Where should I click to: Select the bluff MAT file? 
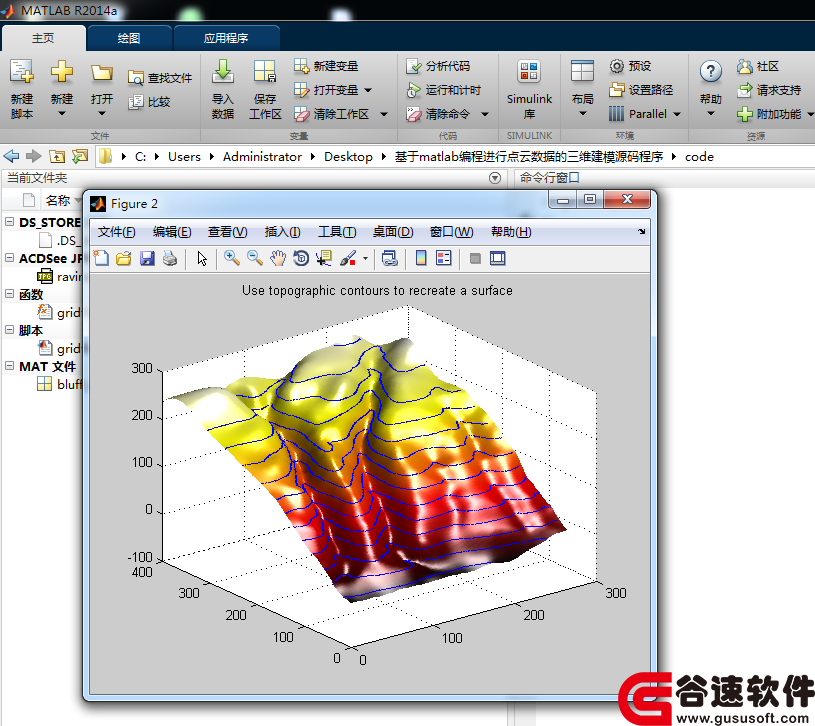[59, 384]
